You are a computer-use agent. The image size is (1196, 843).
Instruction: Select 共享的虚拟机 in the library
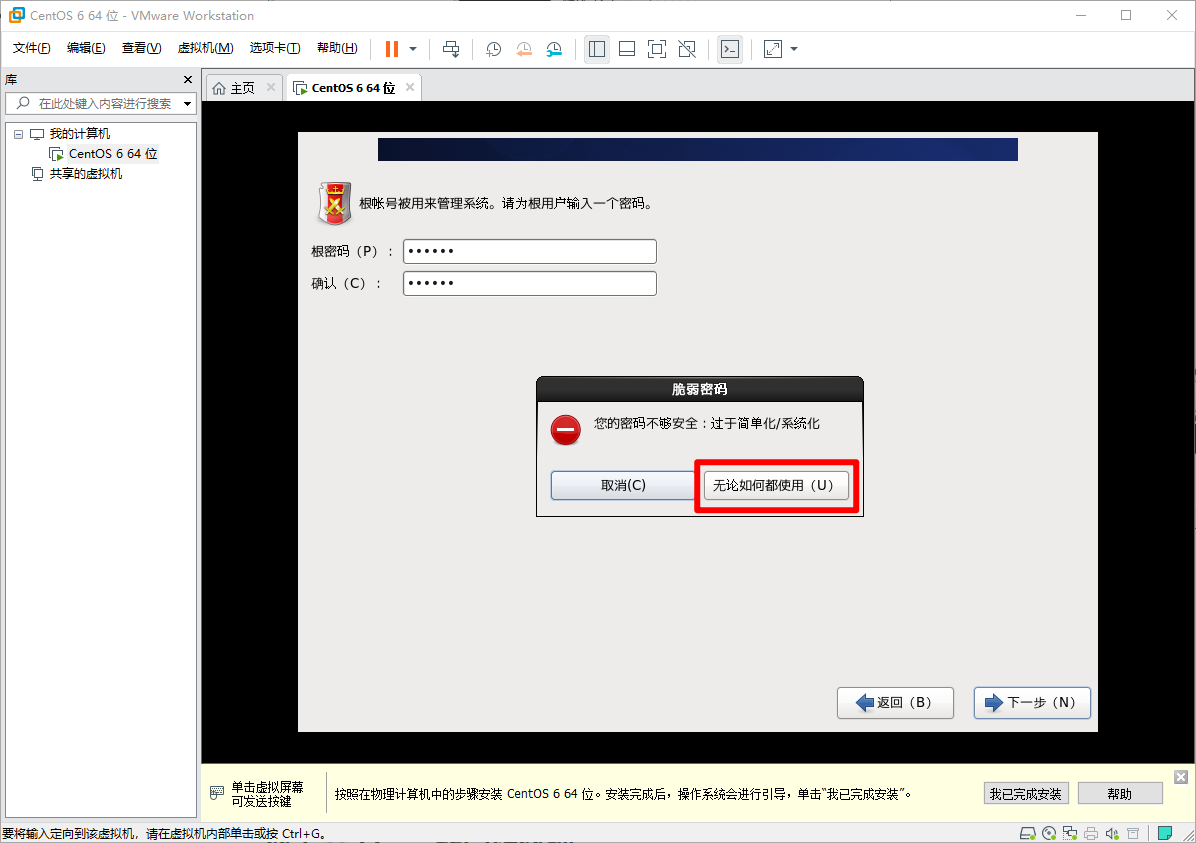tap(85, 174)
